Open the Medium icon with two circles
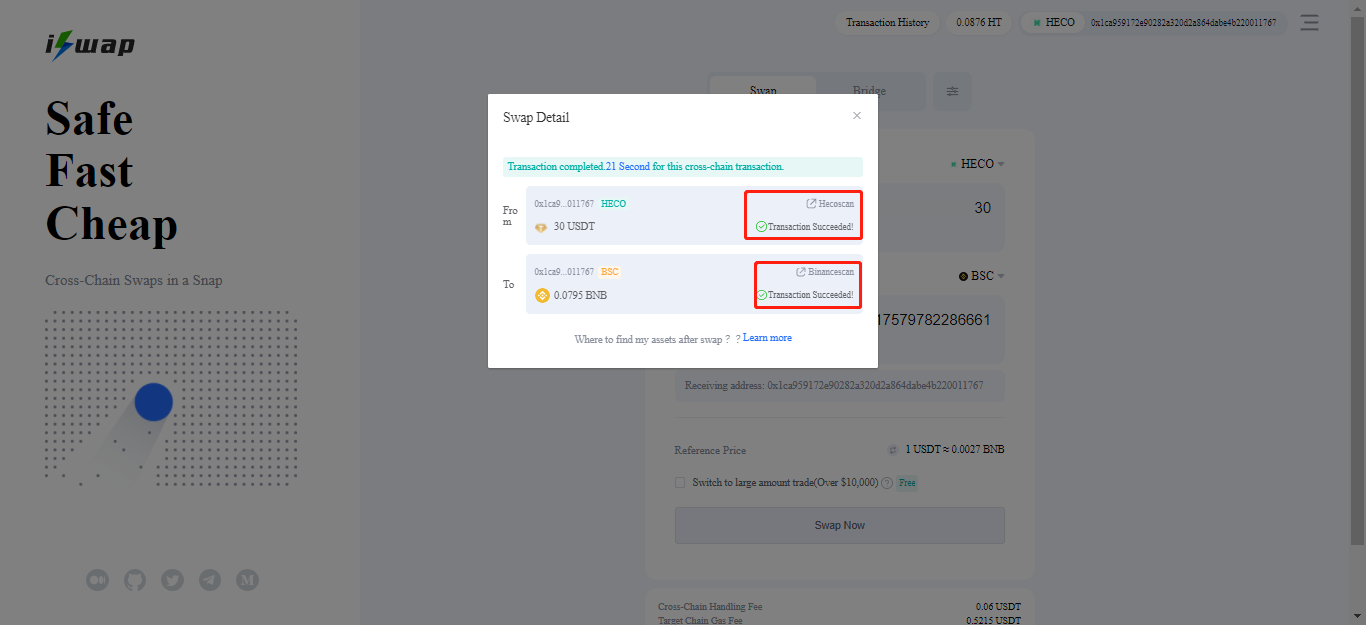Screen dimensions: 1366x625 (x=97, y=579)
